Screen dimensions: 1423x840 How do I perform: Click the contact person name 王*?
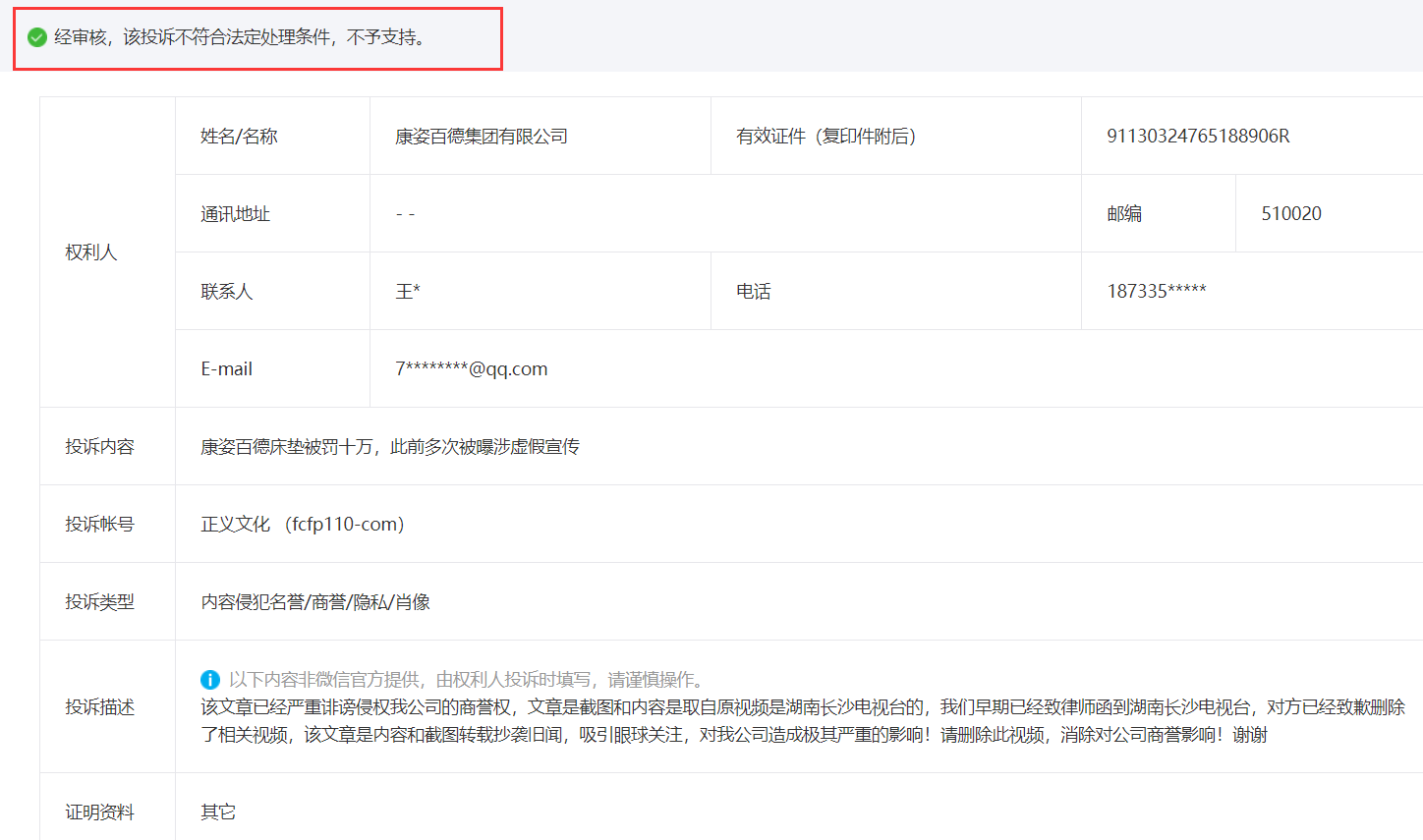click(408, 292)
